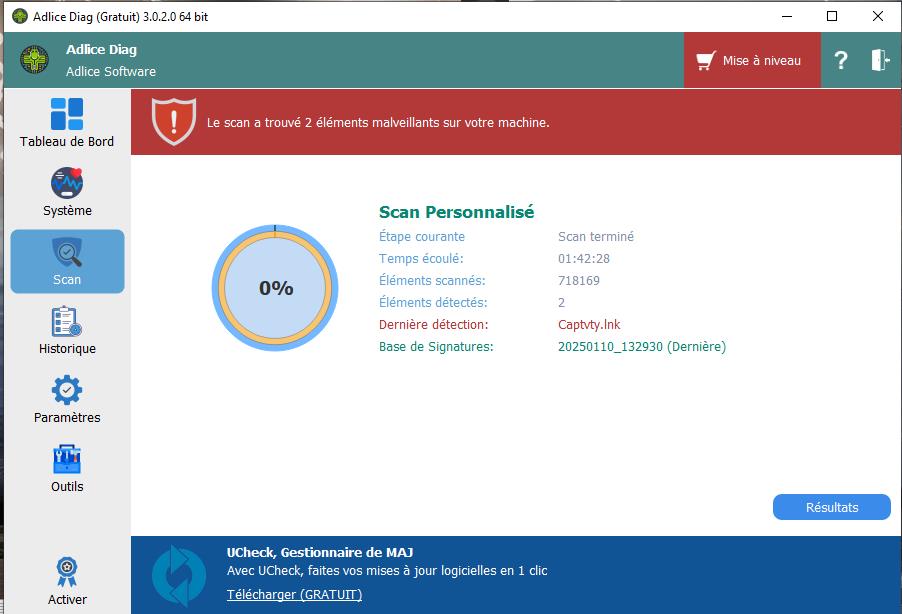Image resolution: width=902 pixels, height=614 pixels.
Task: Click the elapsed time 01:42:28
Action: [583, 258]
